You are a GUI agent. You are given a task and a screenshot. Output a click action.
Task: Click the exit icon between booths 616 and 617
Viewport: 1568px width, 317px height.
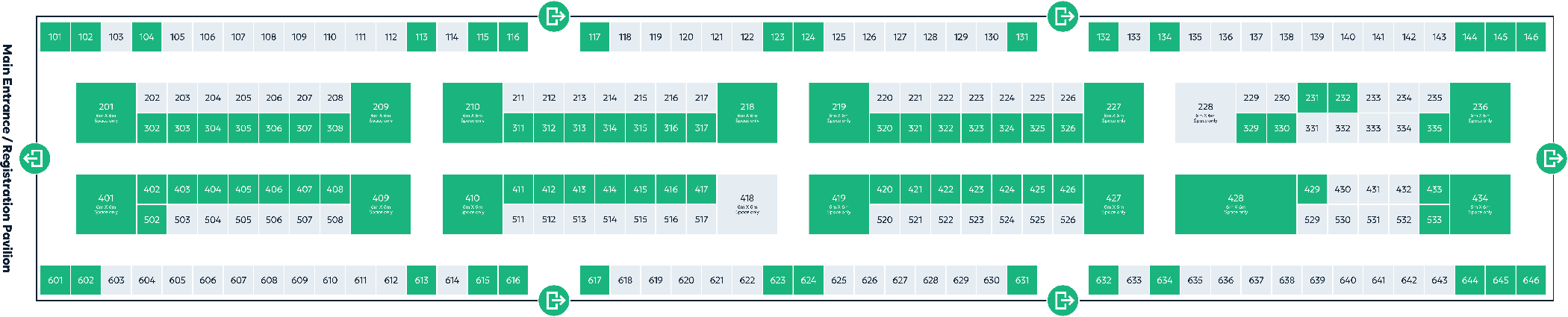[554, 301]
